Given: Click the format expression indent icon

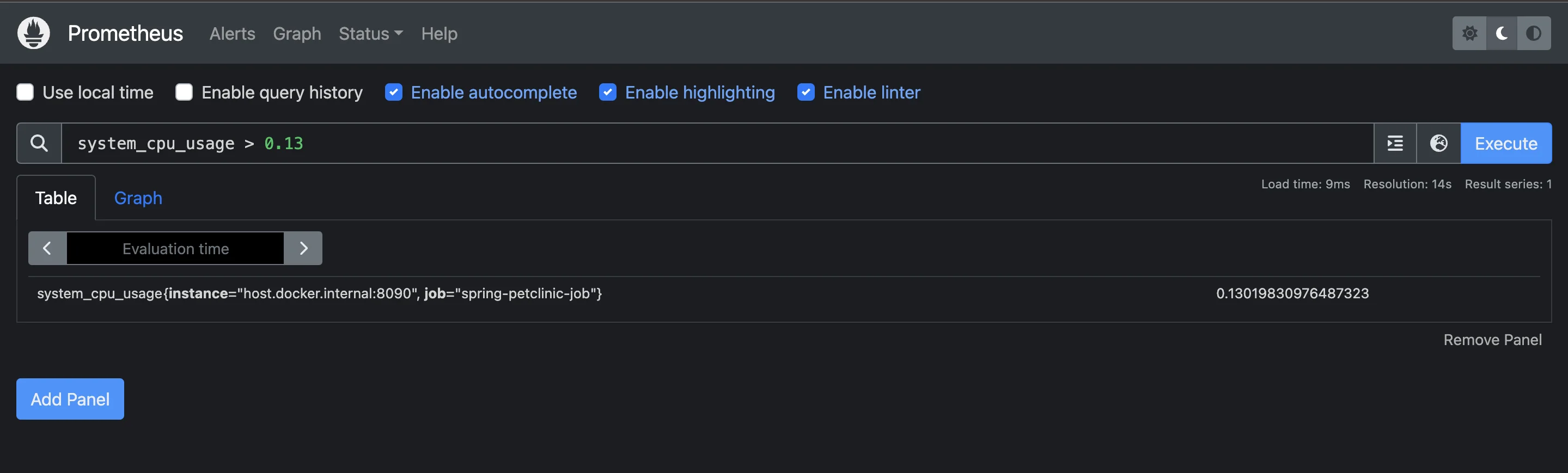Looking at the screenshot, I should [x=1395, y=144].
